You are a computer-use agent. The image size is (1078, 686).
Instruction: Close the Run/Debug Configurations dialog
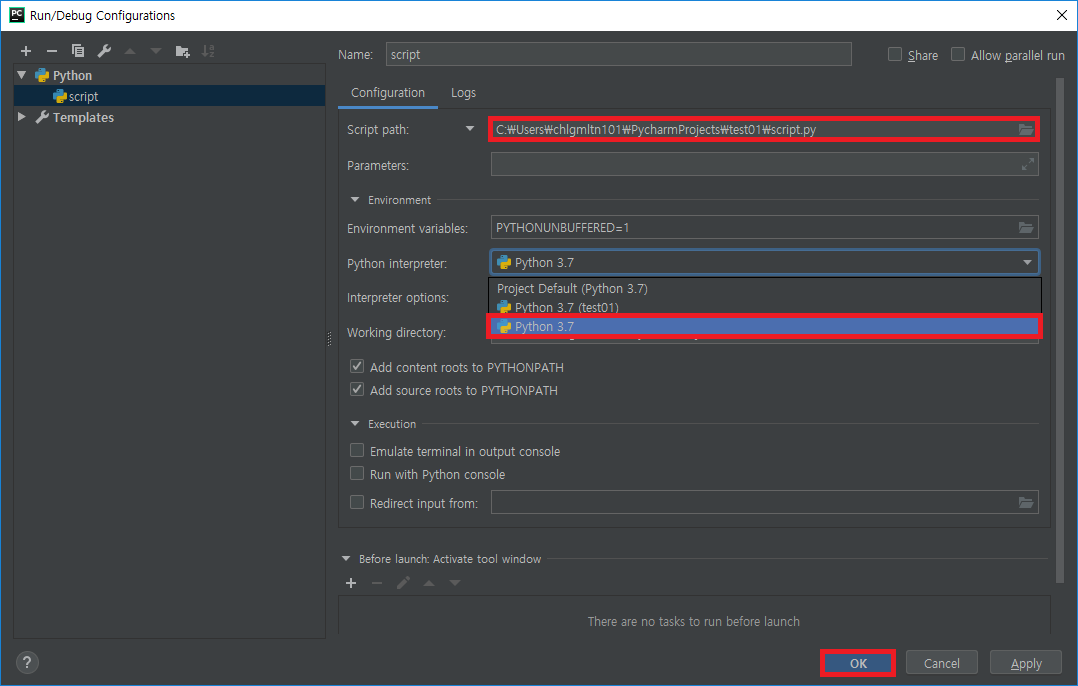point(1062,15)
